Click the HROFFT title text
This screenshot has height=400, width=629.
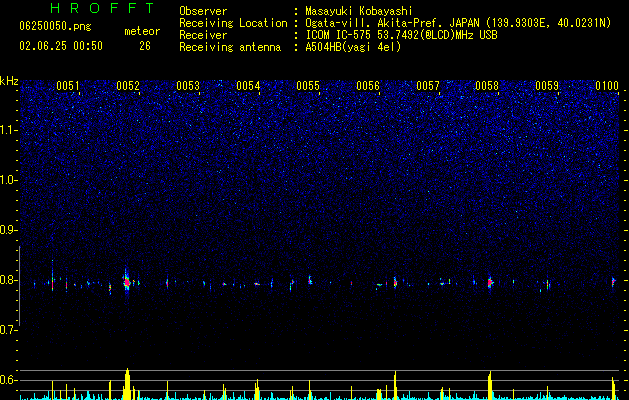[102, 8]
